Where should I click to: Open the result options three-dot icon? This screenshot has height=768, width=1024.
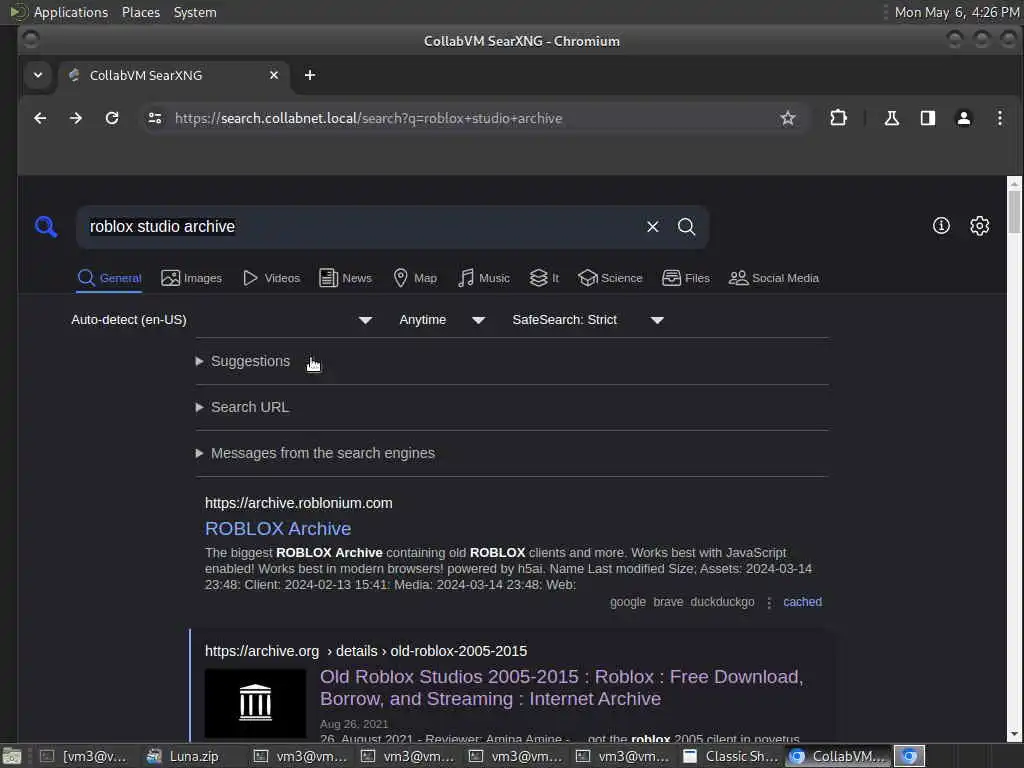[x=769, y=603]
